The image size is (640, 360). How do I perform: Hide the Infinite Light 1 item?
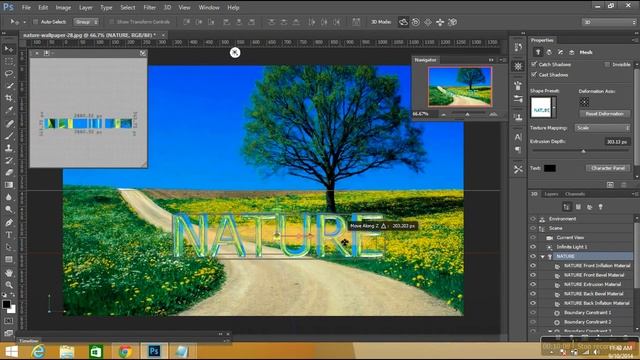pyautogui.click(x=533, y=247)
